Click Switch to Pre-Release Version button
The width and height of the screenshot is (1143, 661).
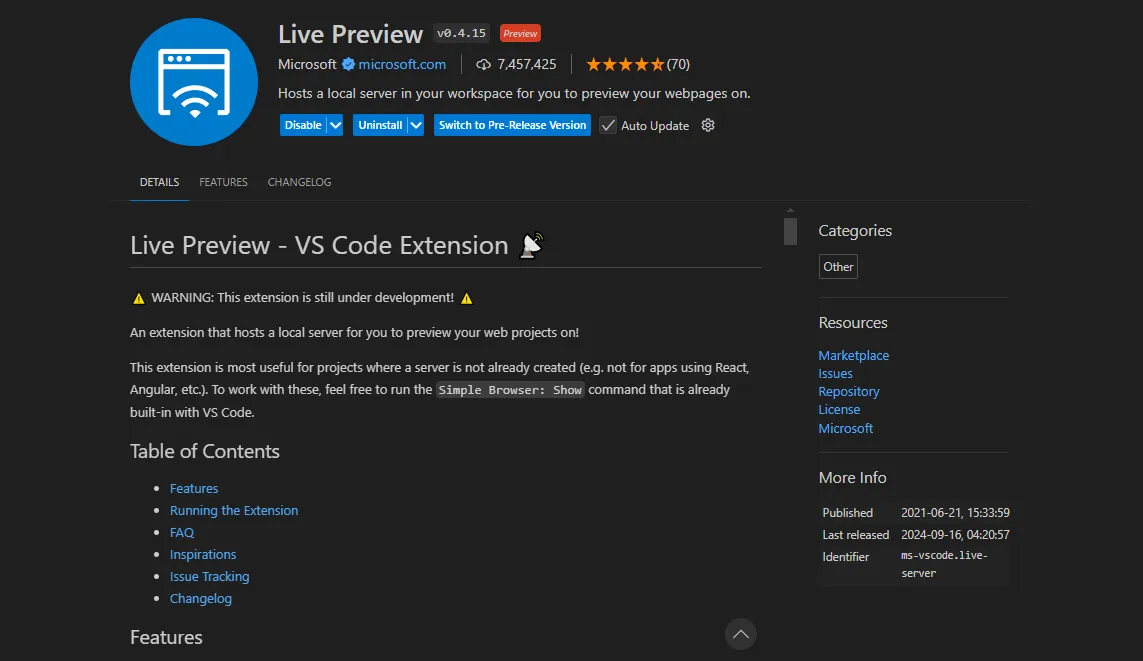512,125
